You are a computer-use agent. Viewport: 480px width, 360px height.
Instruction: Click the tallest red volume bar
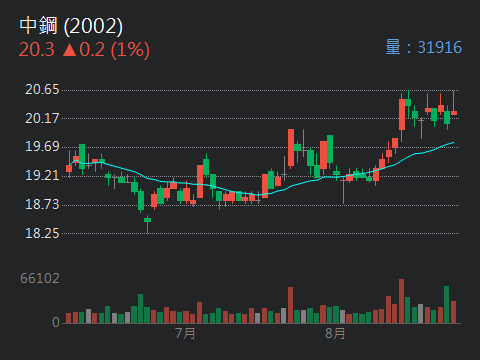(x=401, y=301)
